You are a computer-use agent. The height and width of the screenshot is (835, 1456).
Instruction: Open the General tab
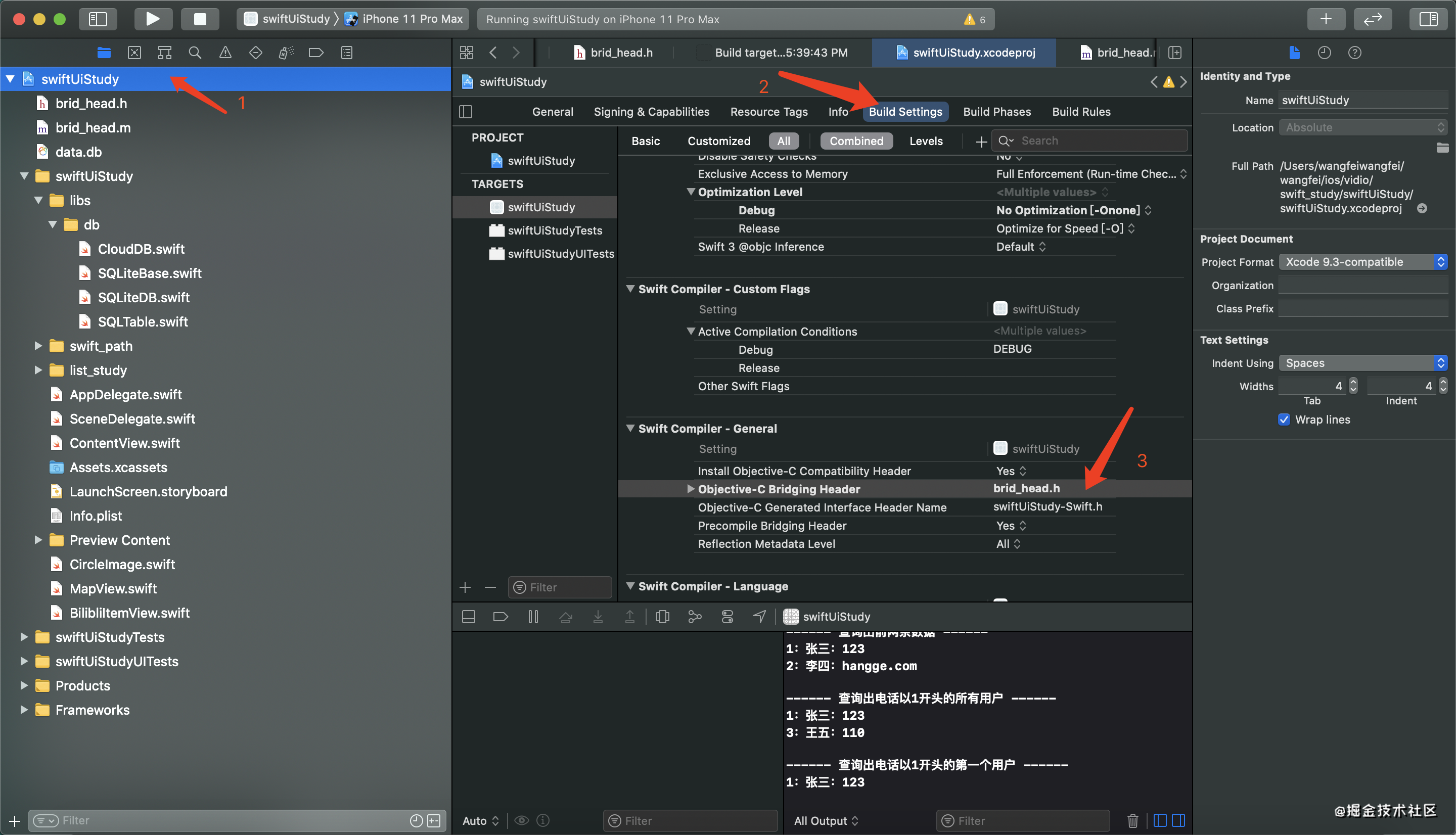tap(552, 112)
